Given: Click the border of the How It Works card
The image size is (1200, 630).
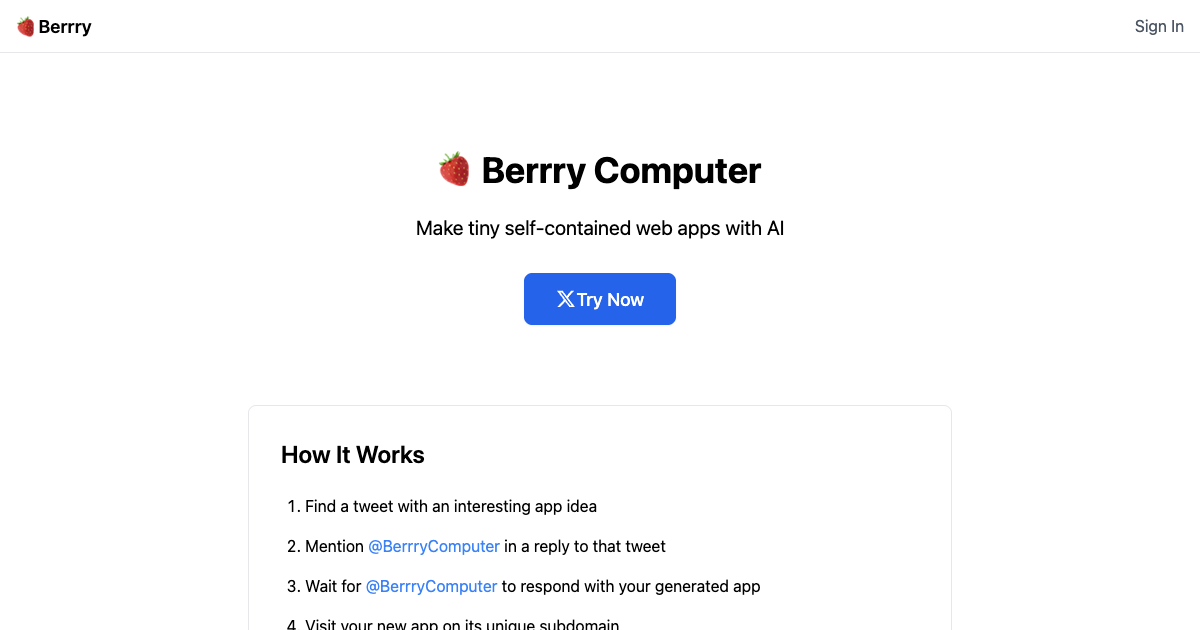Looking at the screenshot, I should (600, 406).
